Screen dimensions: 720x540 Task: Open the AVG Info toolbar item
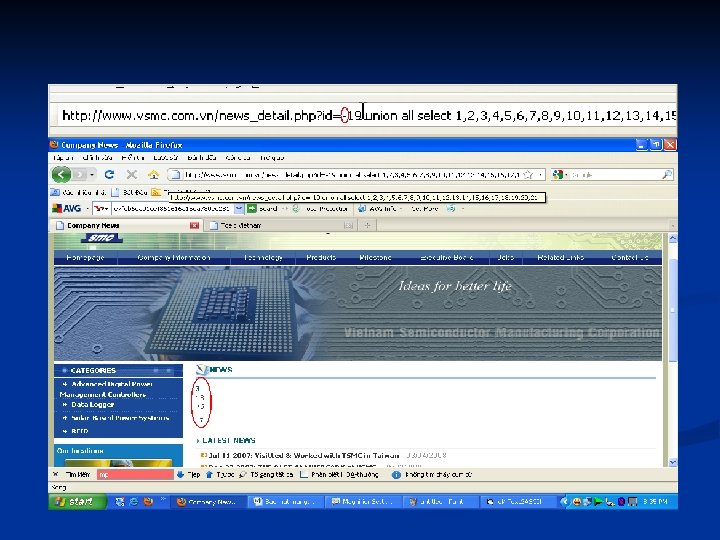[x=379, y=208]
